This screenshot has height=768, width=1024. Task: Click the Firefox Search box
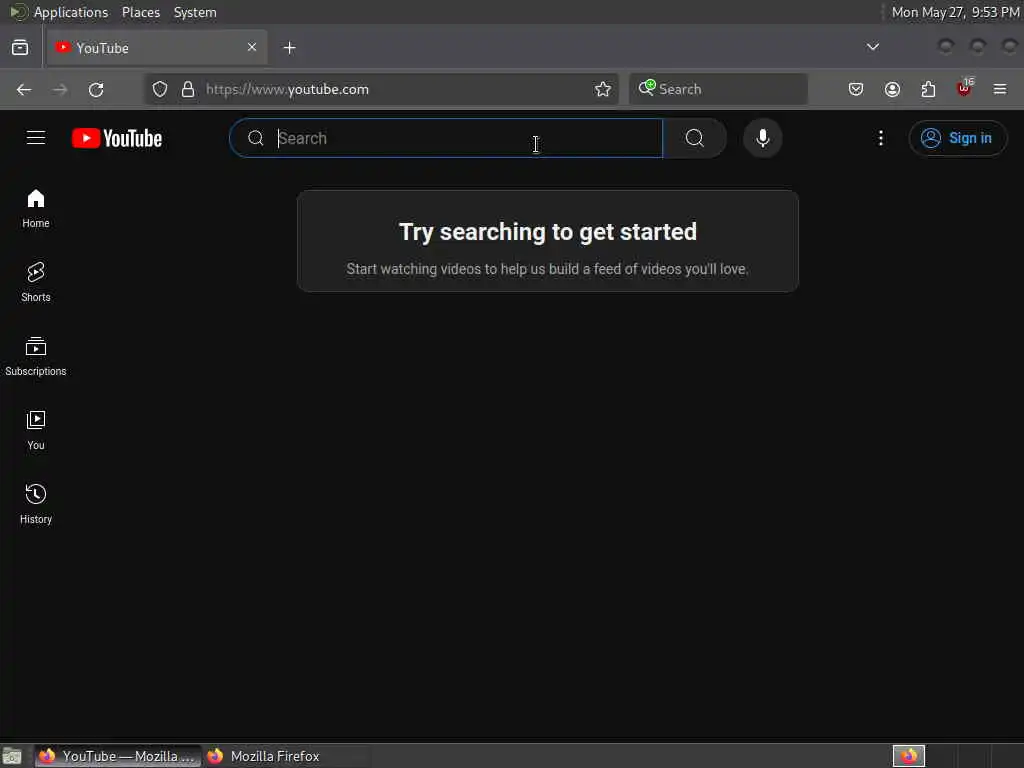tap(718, 89)
